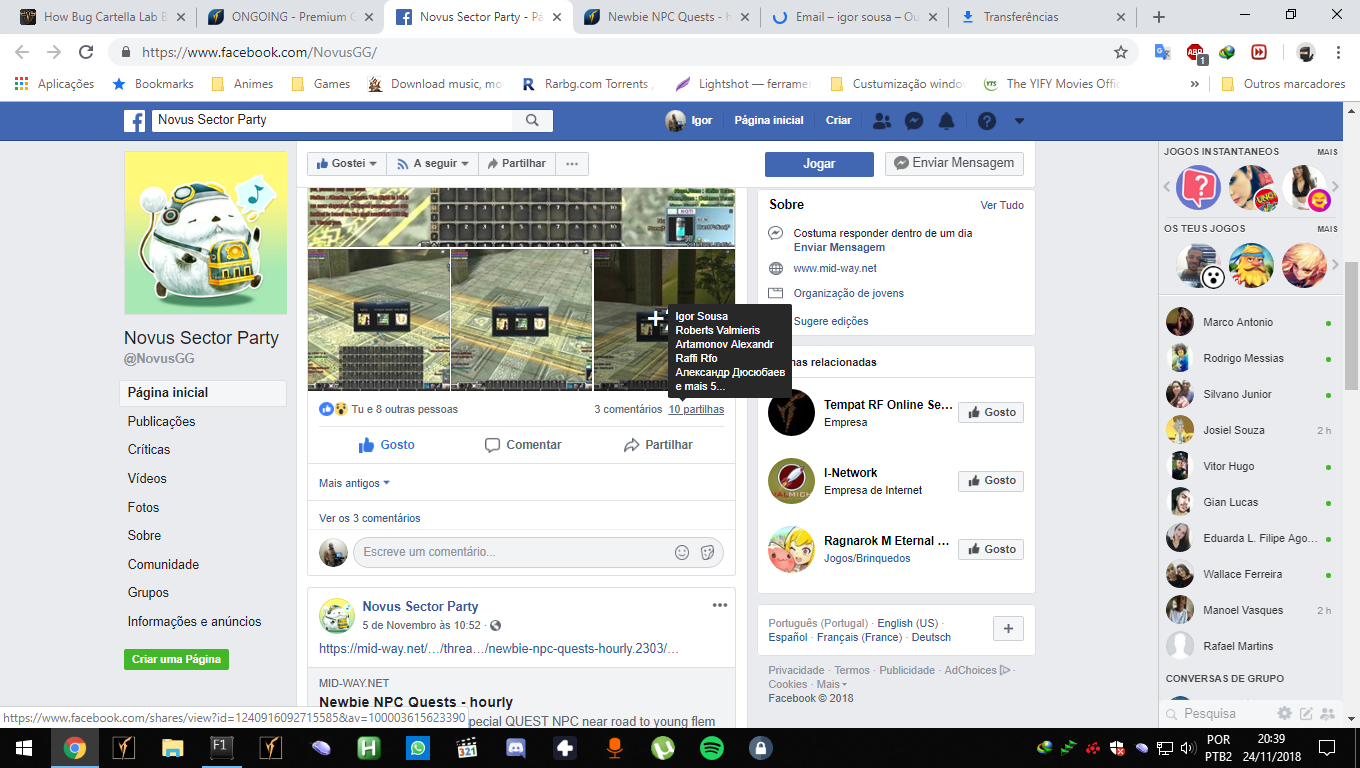Open the post options three dots on the 5 de Novembro post

point(720,605)
